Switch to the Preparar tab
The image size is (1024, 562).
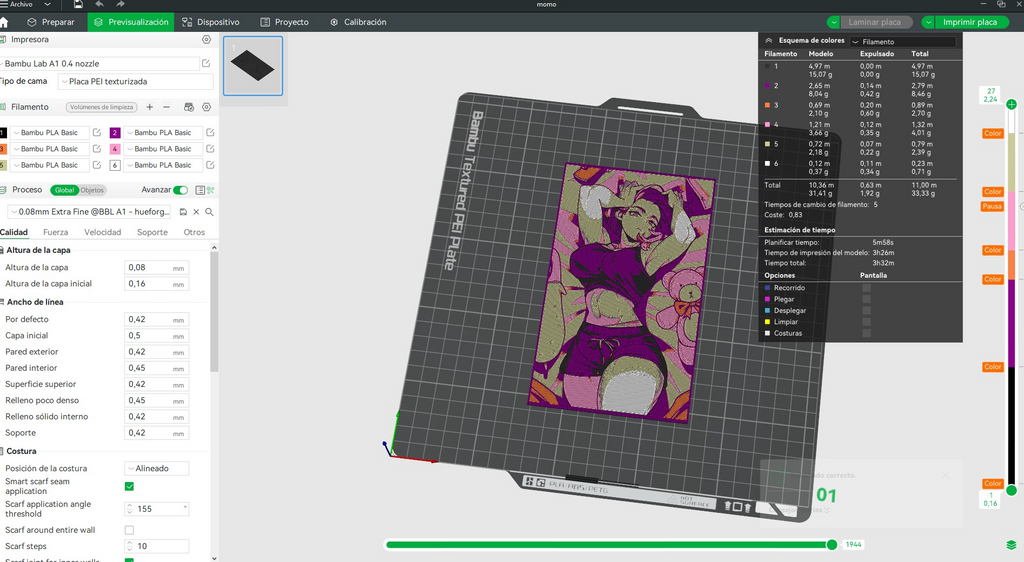click(x=51, y=22)
